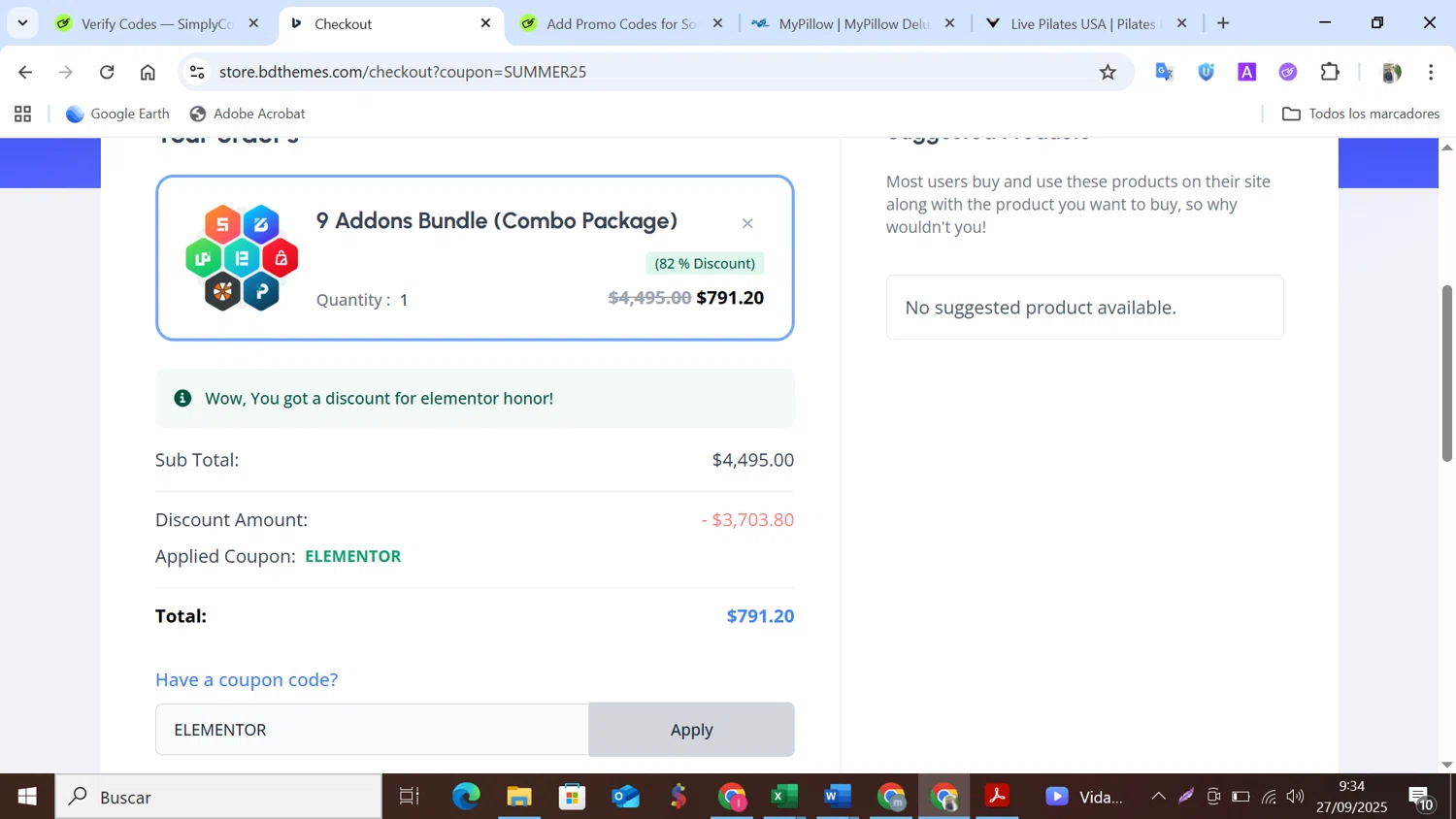Go forward to the next page
The image size is (1456, 819).
[66, 72]
